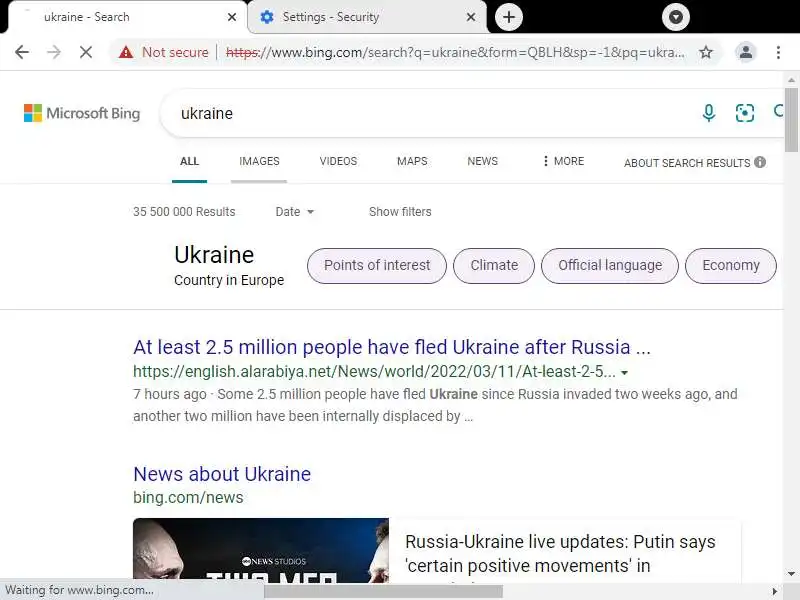
Task: Click the horizontal scrollbar right arrow
Action: [775, 591]
